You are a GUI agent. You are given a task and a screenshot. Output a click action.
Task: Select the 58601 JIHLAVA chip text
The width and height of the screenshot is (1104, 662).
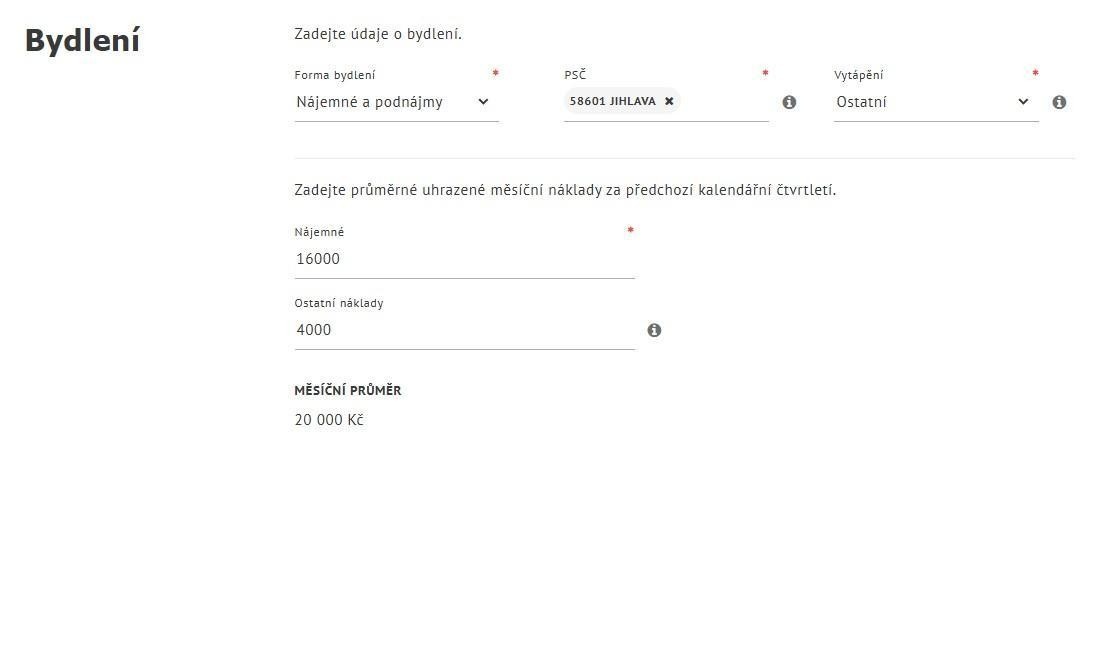click(612, 101)
